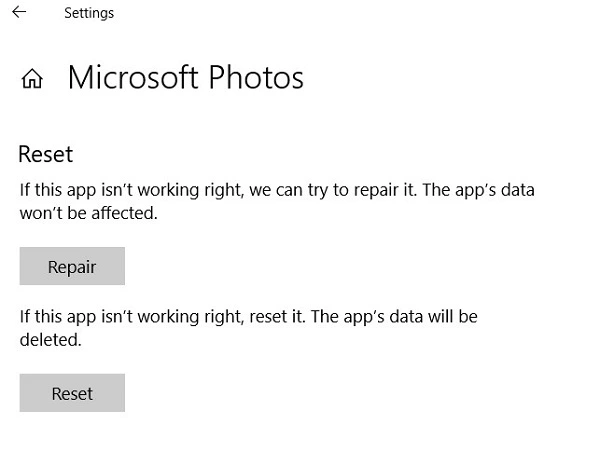Click the Settings window title text
Viewport: 600px width, 465px height.
(x=88, y=14)
